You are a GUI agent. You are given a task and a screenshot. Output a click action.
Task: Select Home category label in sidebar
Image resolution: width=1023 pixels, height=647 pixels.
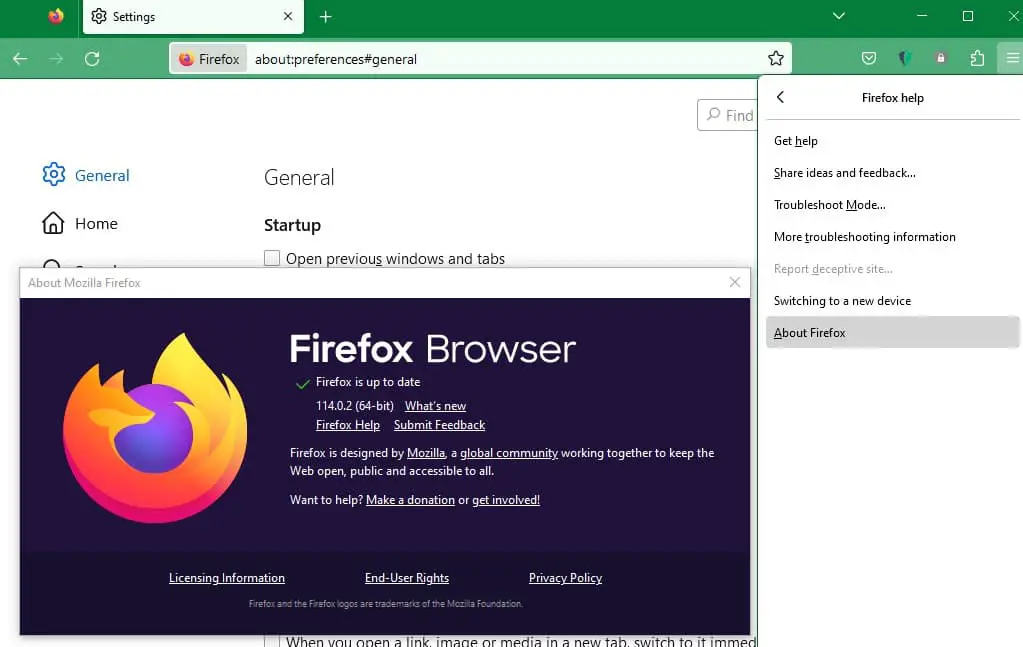[96, 224]
